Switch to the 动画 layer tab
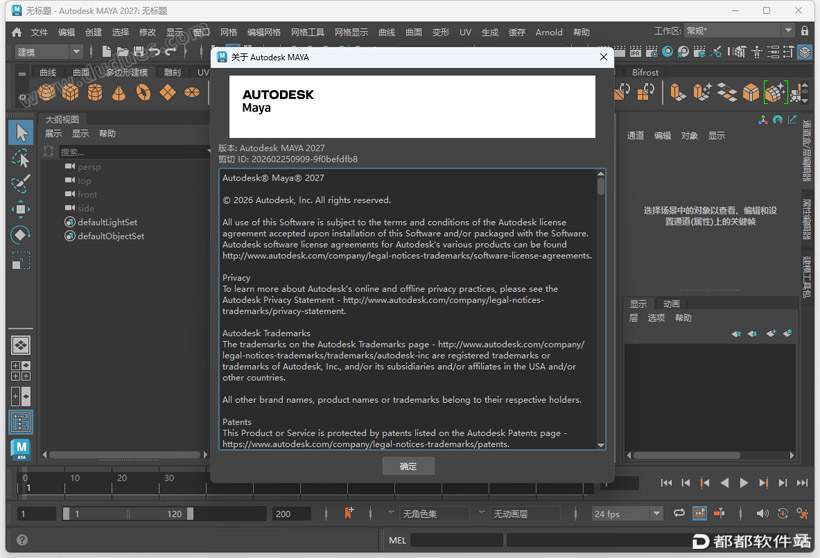 click(671, 304)
